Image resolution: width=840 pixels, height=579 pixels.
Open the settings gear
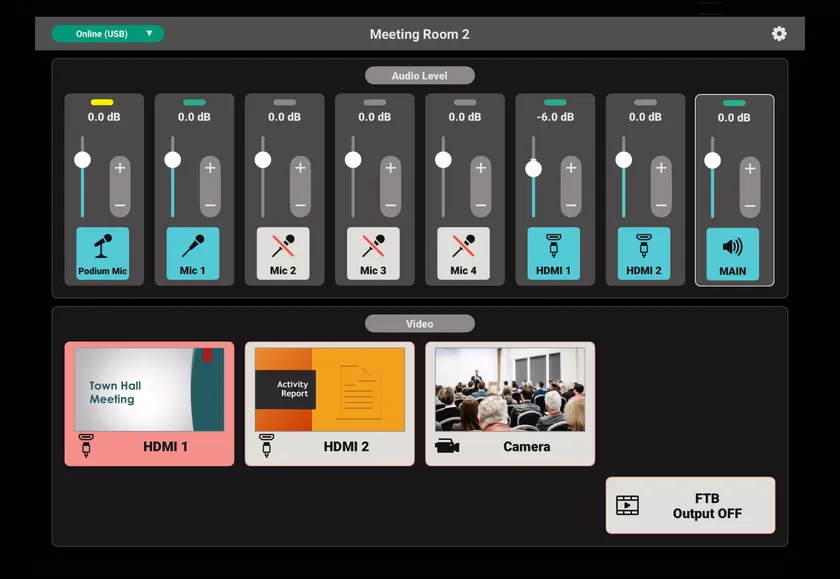[779, 33]
